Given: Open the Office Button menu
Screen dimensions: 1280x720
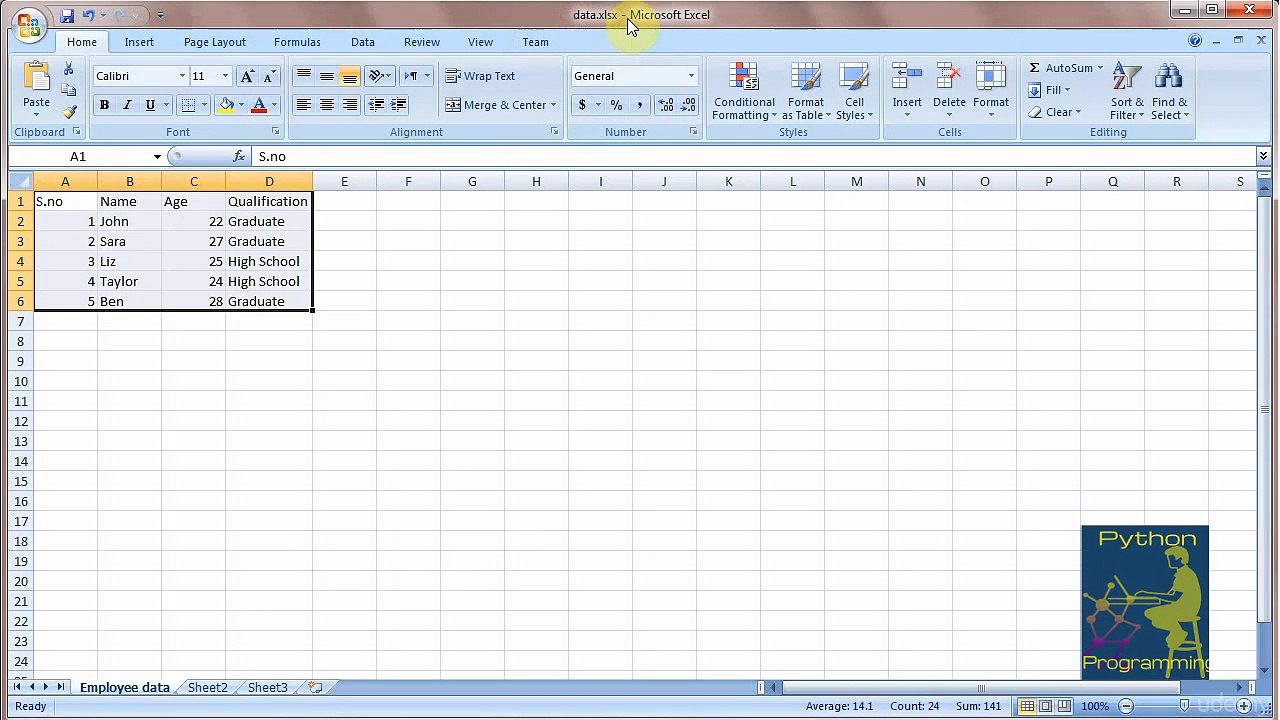Looking at the screenshot, I should (x=29, y=24).
